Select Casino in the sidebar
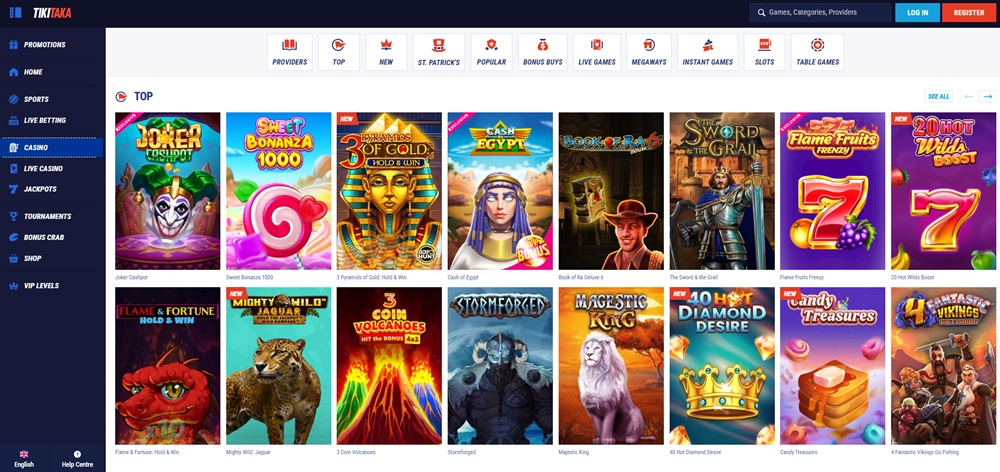 [52, 147]
